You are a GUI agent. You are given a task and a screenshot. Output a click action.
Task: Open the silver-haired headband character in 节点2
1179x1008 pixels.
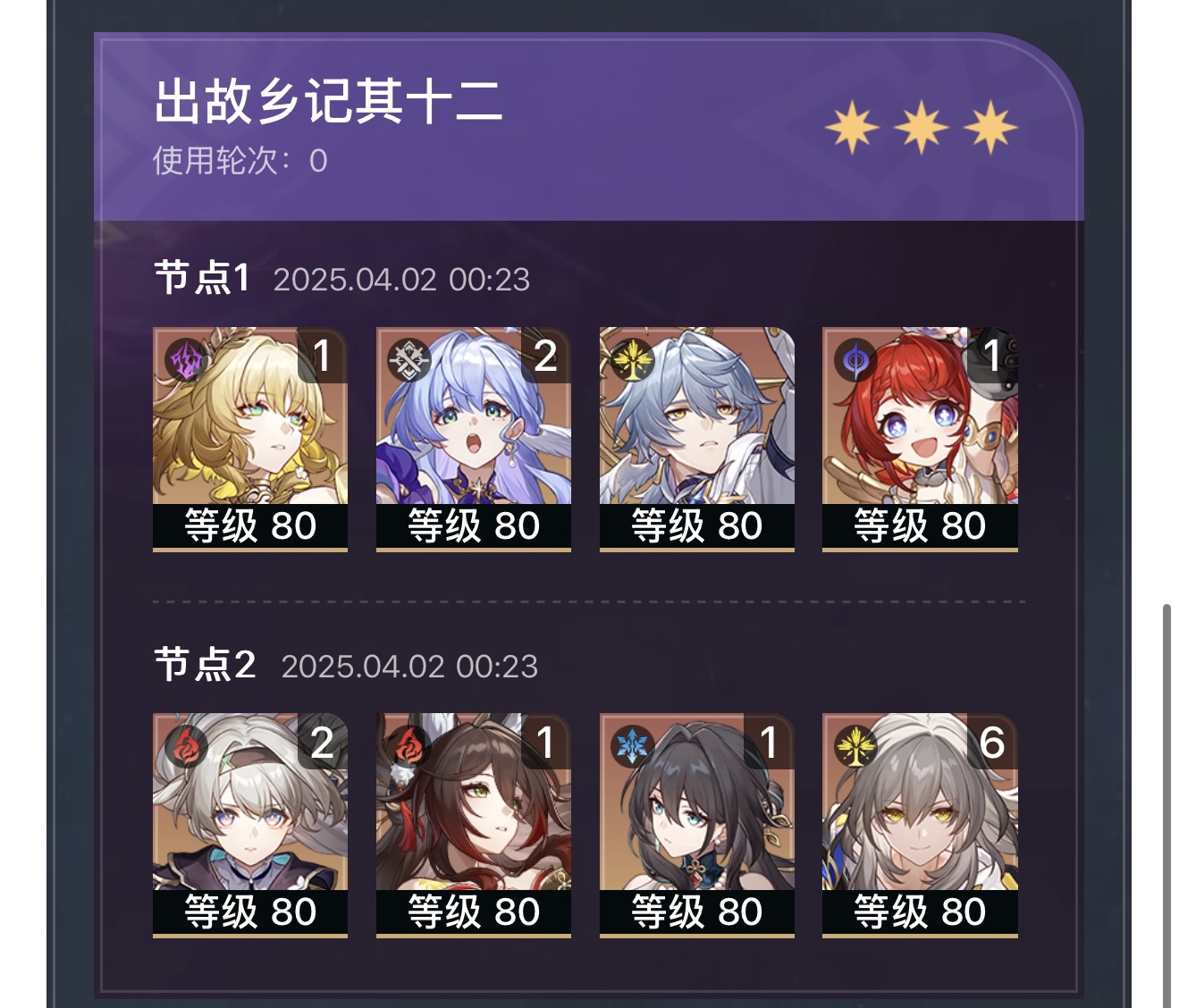(x=250, y=826)
